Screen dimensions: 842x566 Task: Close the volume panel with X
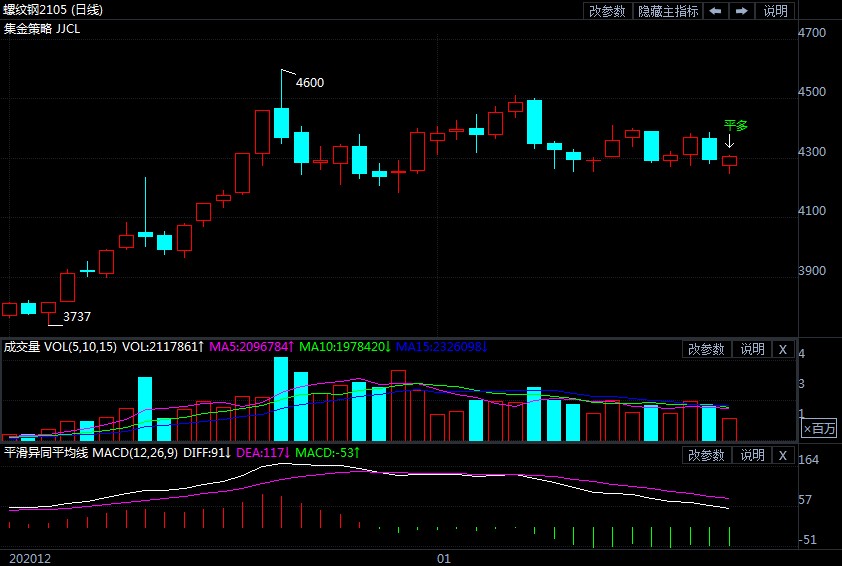(x=783, y=349)
